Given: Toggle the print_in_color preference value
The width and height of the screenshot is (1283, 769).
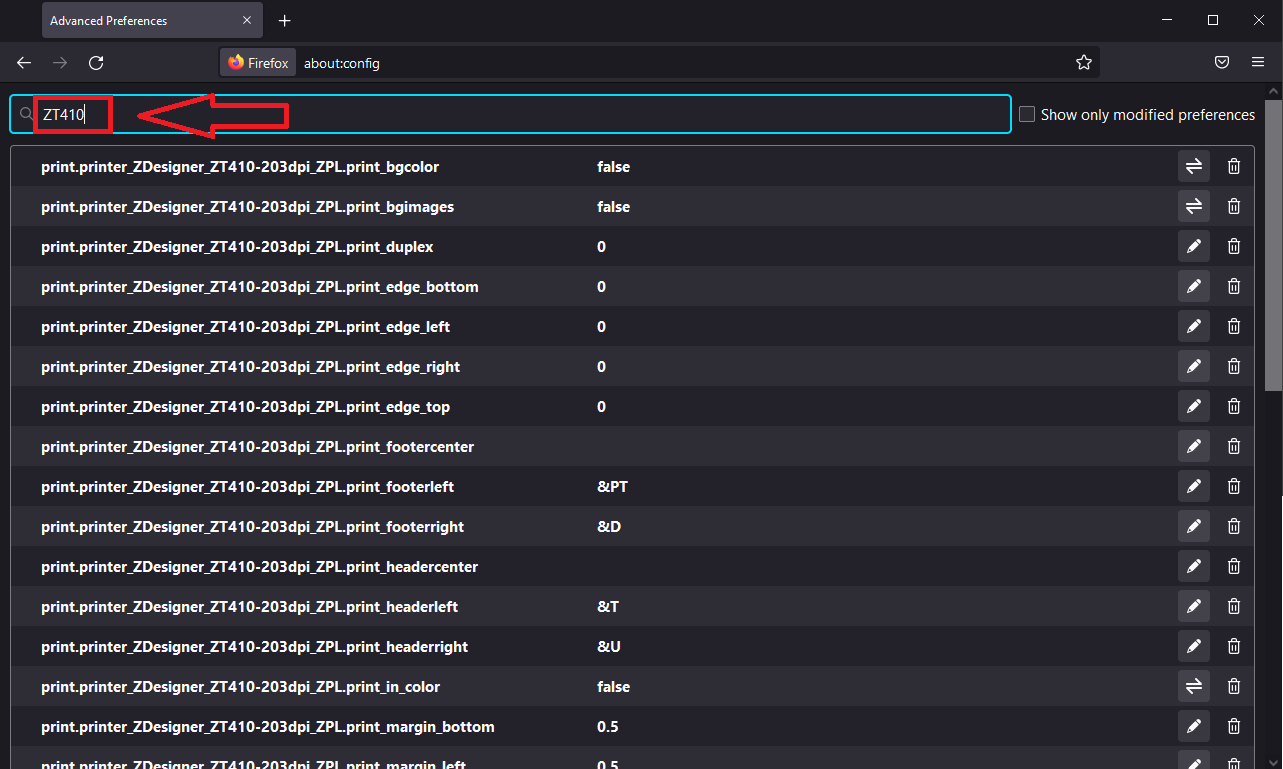Looking at the screenshot, I should (x=1193, y=686).
